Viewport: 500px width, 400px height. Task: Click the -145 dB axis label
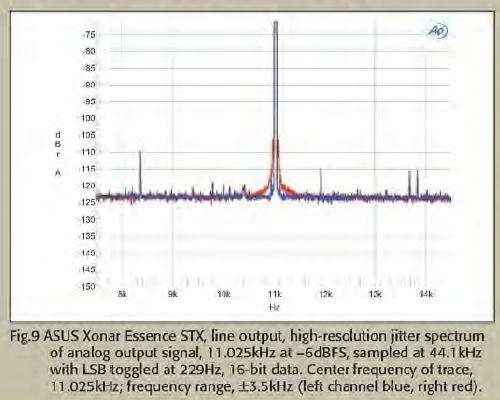[x=87, y=270]
